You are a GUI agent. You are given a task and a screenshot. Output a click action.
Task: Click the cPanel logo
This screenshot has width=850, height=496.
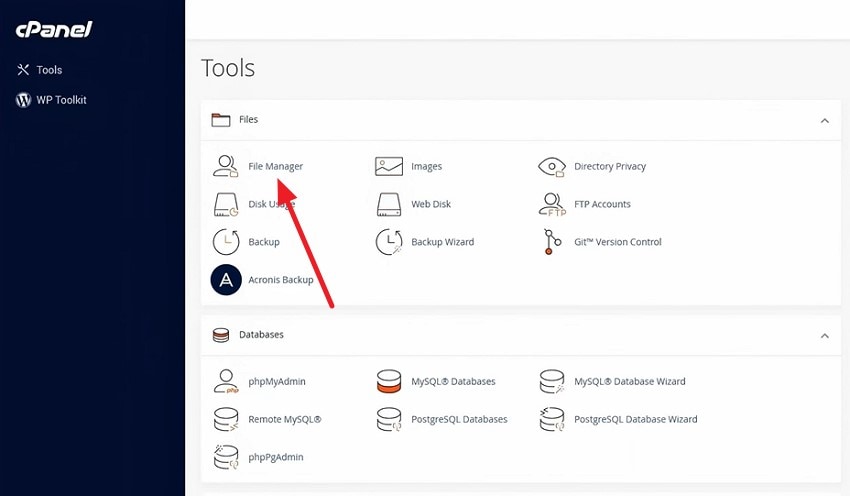(x=54, y=29)
